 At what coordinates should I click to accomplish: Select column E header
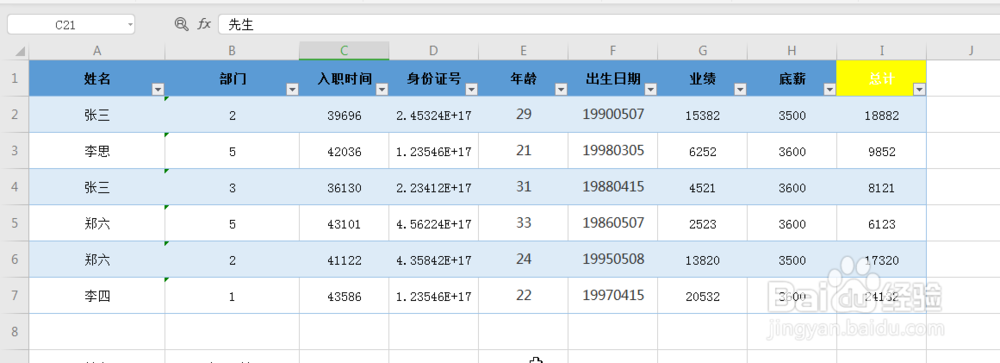pyautogui.click(x=524, y=51)
